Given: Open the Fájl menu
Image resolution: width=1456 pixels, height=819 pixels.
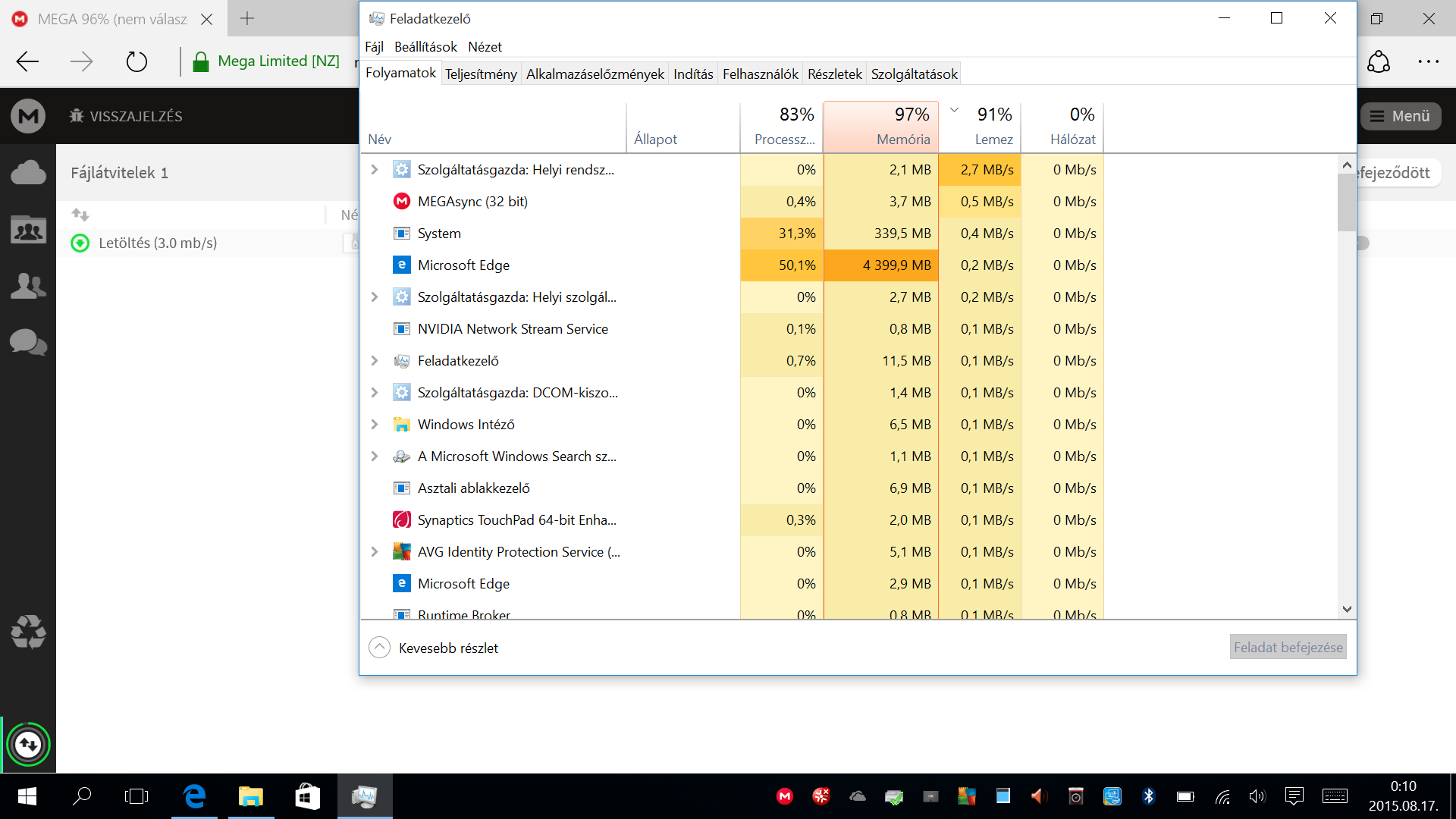Looking at the screenshot, I should pyautogui.click(x=374, y=47).
